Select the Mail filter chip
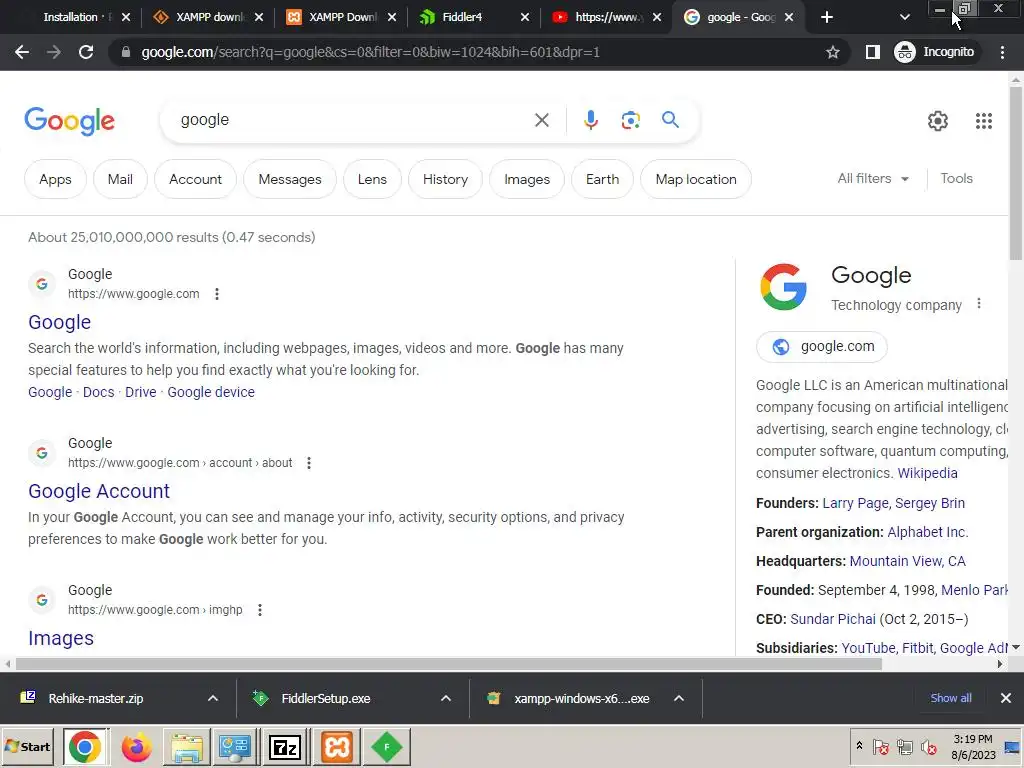Screen dimensions: 1024x768 point(120,179)
